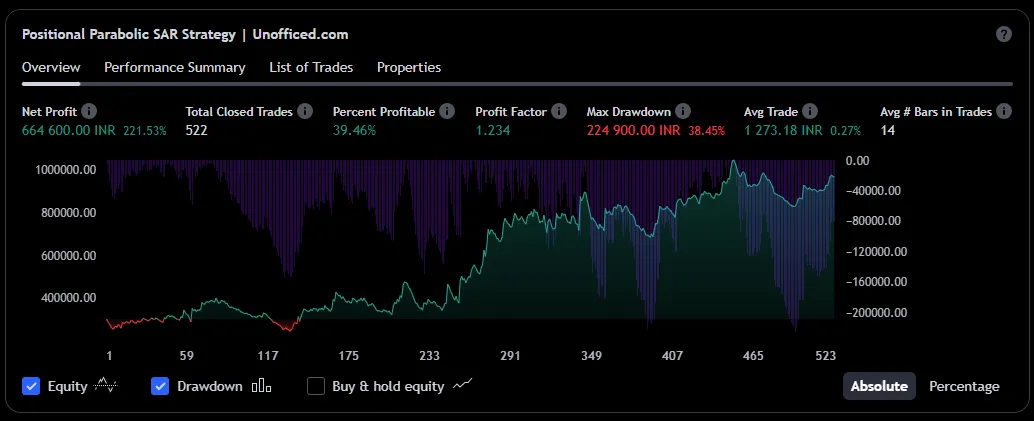Click info icon beside Max Drawdown
The height and width of the screenshot is (421, 1034).
point(681,112)
